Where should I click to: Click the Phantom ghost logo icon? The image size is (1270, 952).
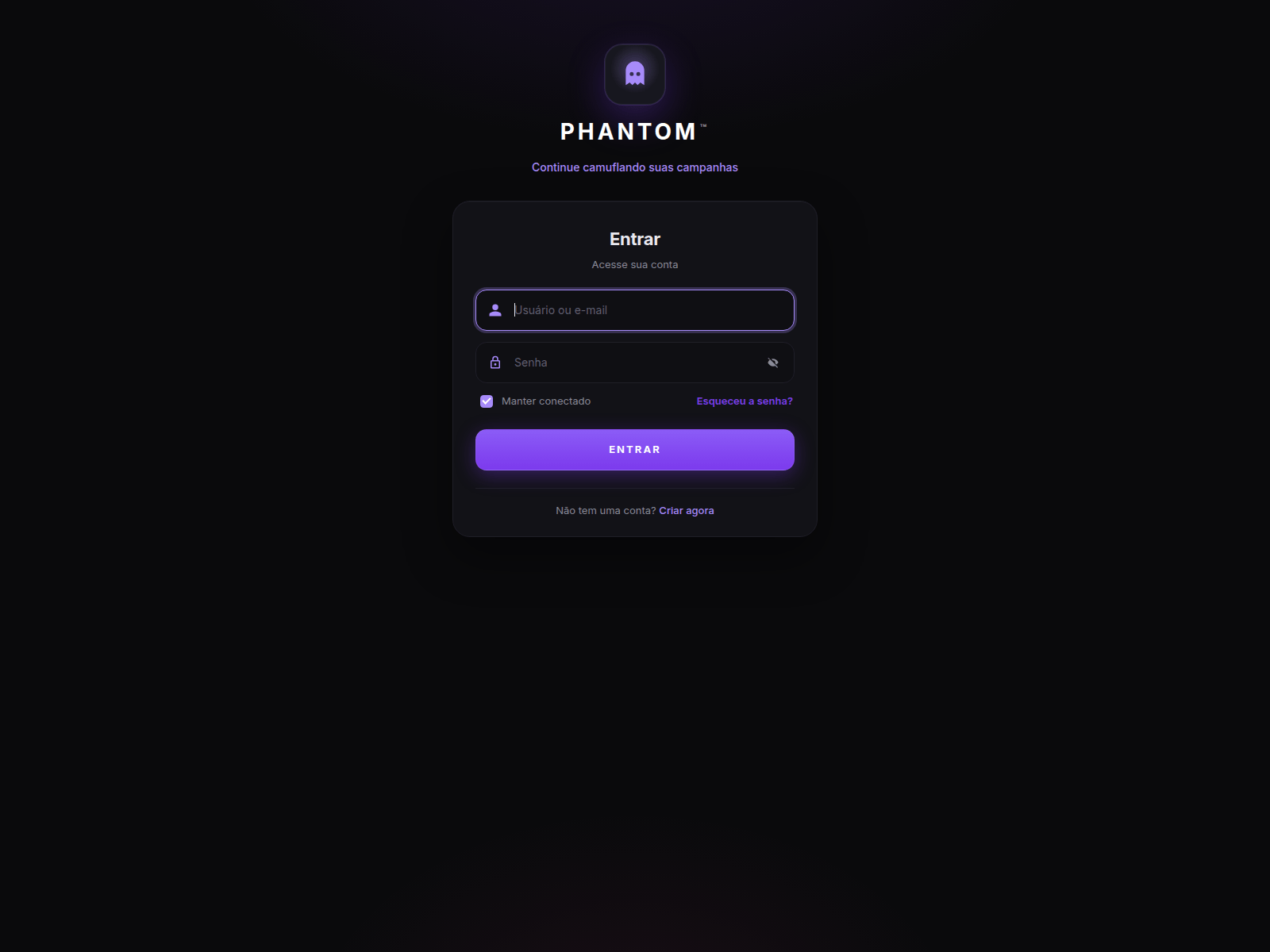pos(635,74)
